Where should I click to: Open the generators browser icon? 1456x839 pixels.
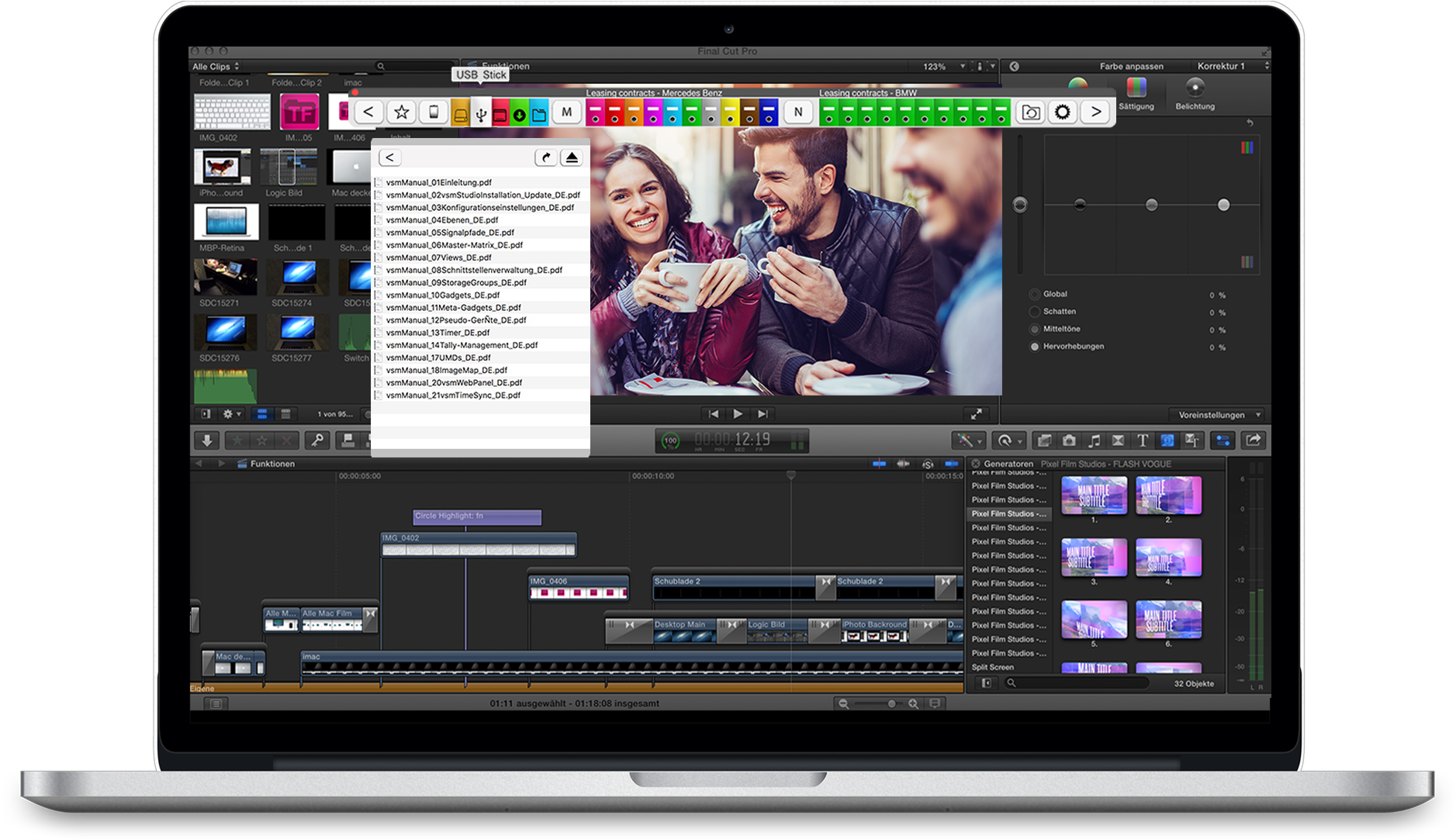point(1167,440)
